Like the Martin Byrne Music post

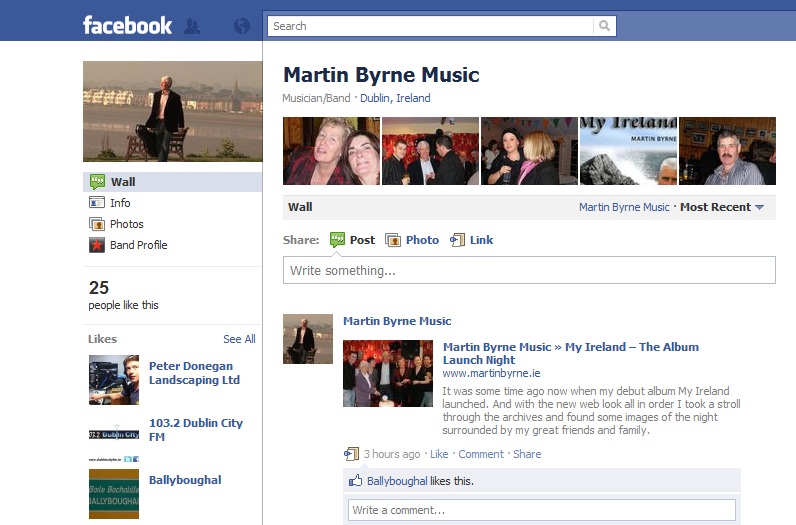click(439, 454)
